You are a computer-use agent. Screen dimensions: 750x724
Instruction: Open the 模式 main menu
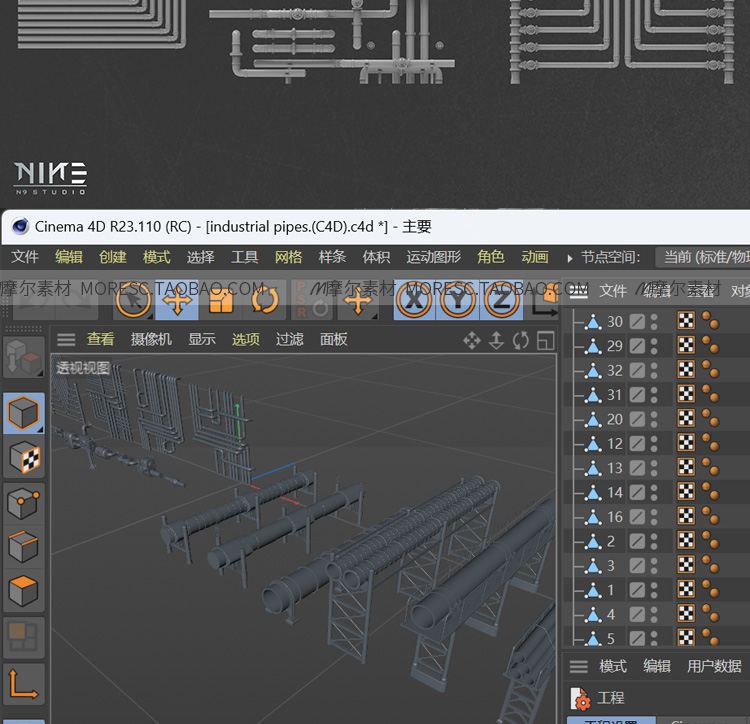(157, 257)
